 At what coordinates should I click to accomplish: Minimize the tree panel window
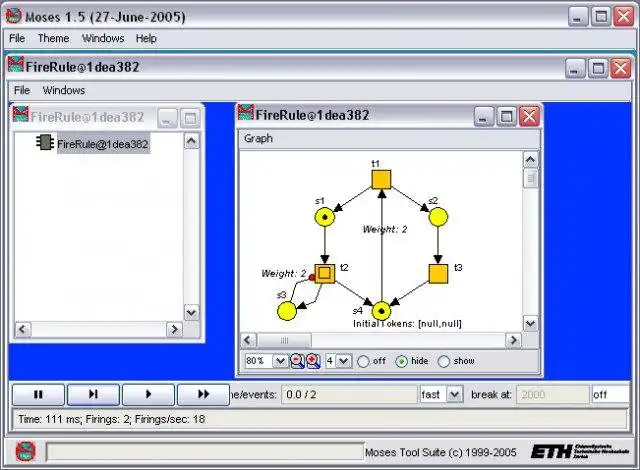click(x=167, y=119)
